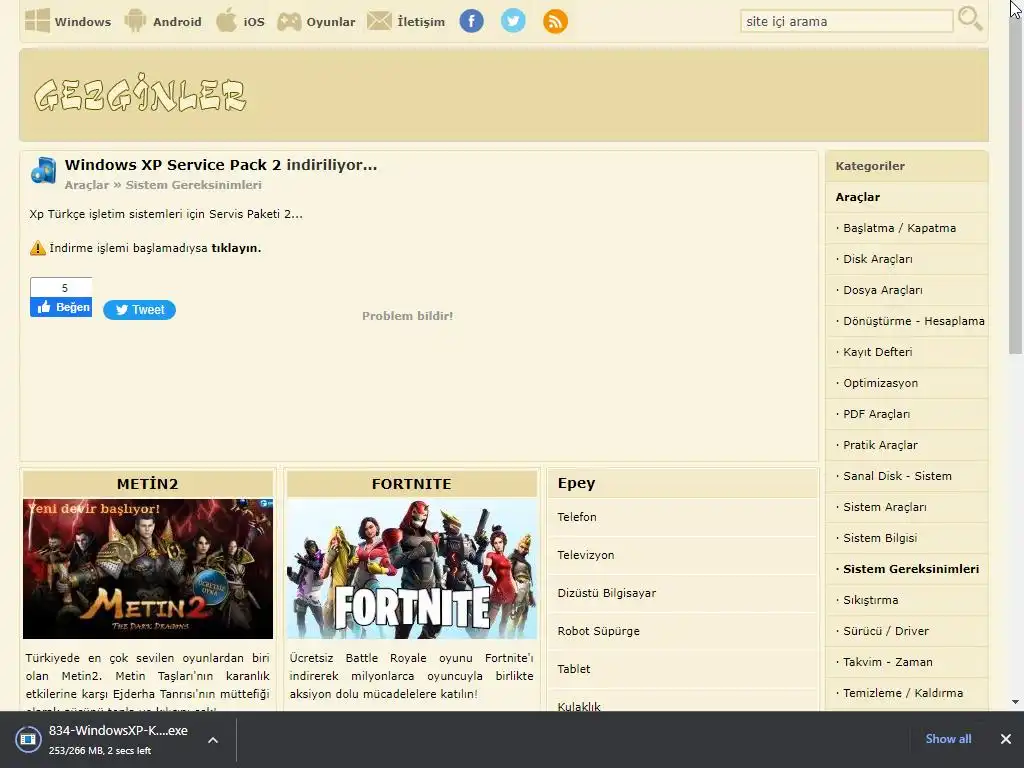Open Televizyon in the Epey list
Image resolution: width=1024 pixels, height=768 pixels.
[x=682, y=555]
